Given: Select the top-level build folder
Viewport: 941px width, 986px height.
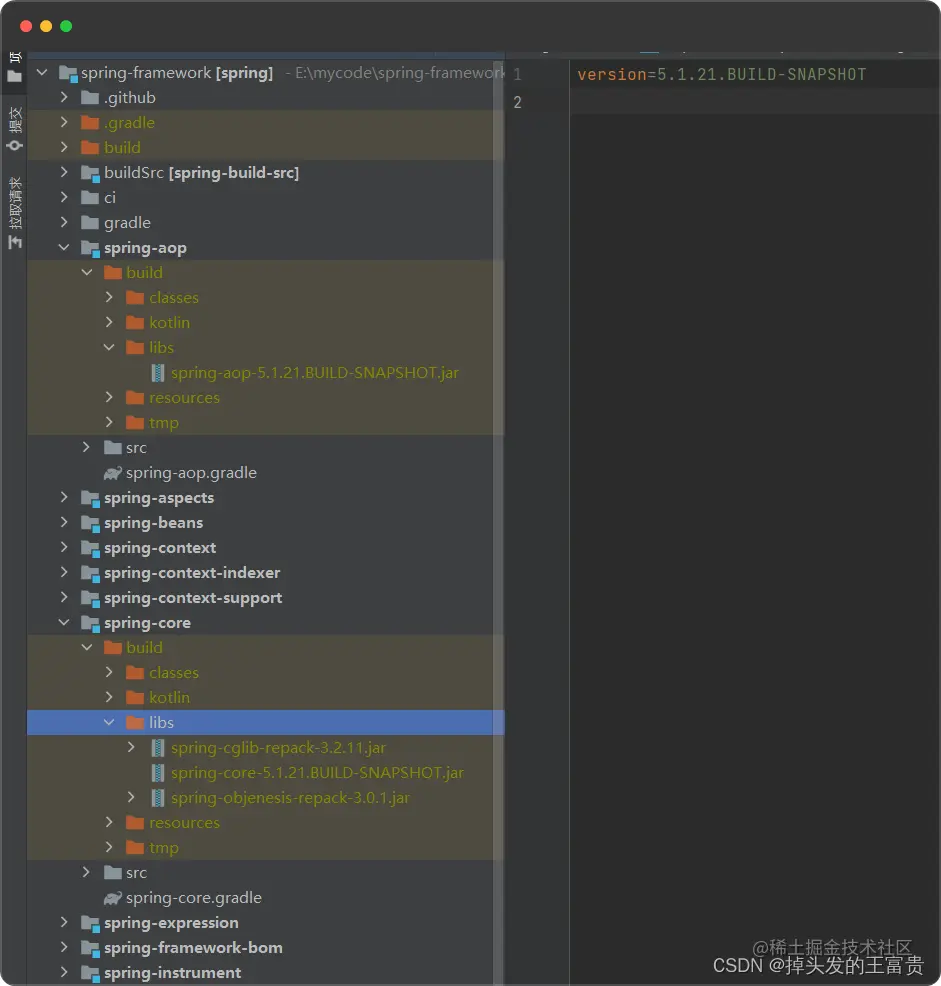Looking at the screenshot, I should pyautogui.click(x=122, y=148).
